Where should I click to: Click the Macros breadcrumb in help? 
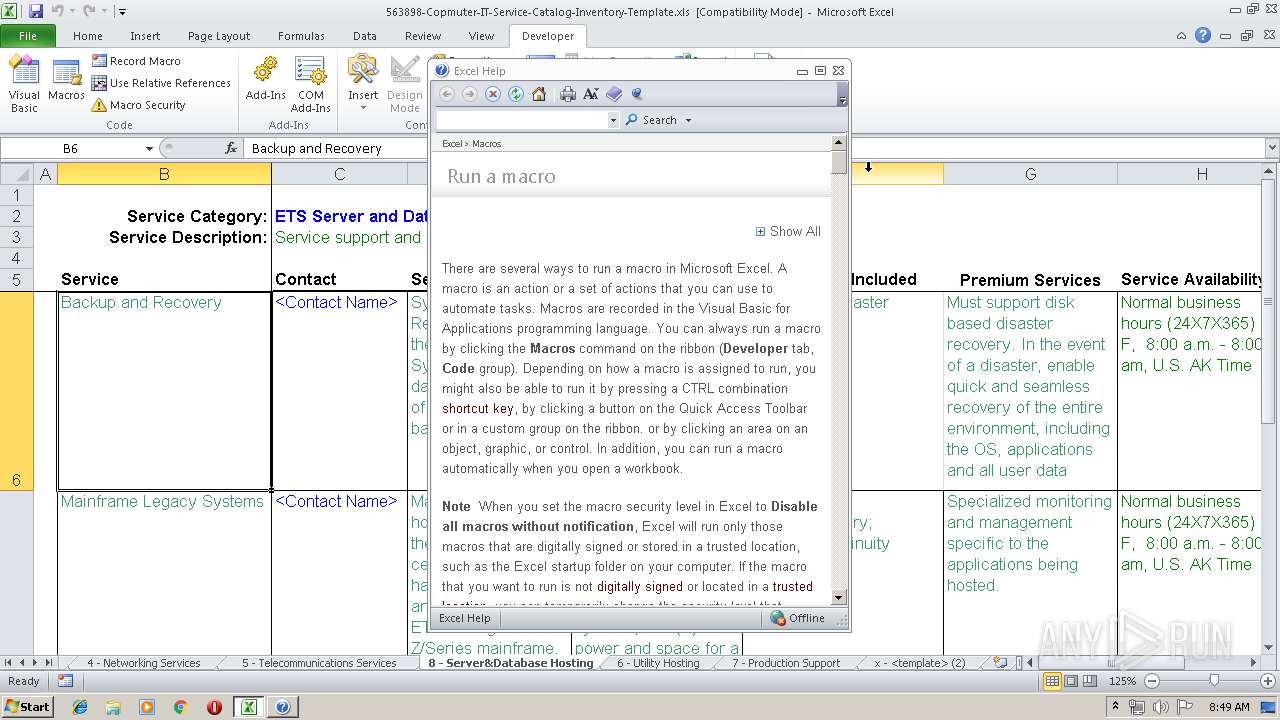click(486, 144)
